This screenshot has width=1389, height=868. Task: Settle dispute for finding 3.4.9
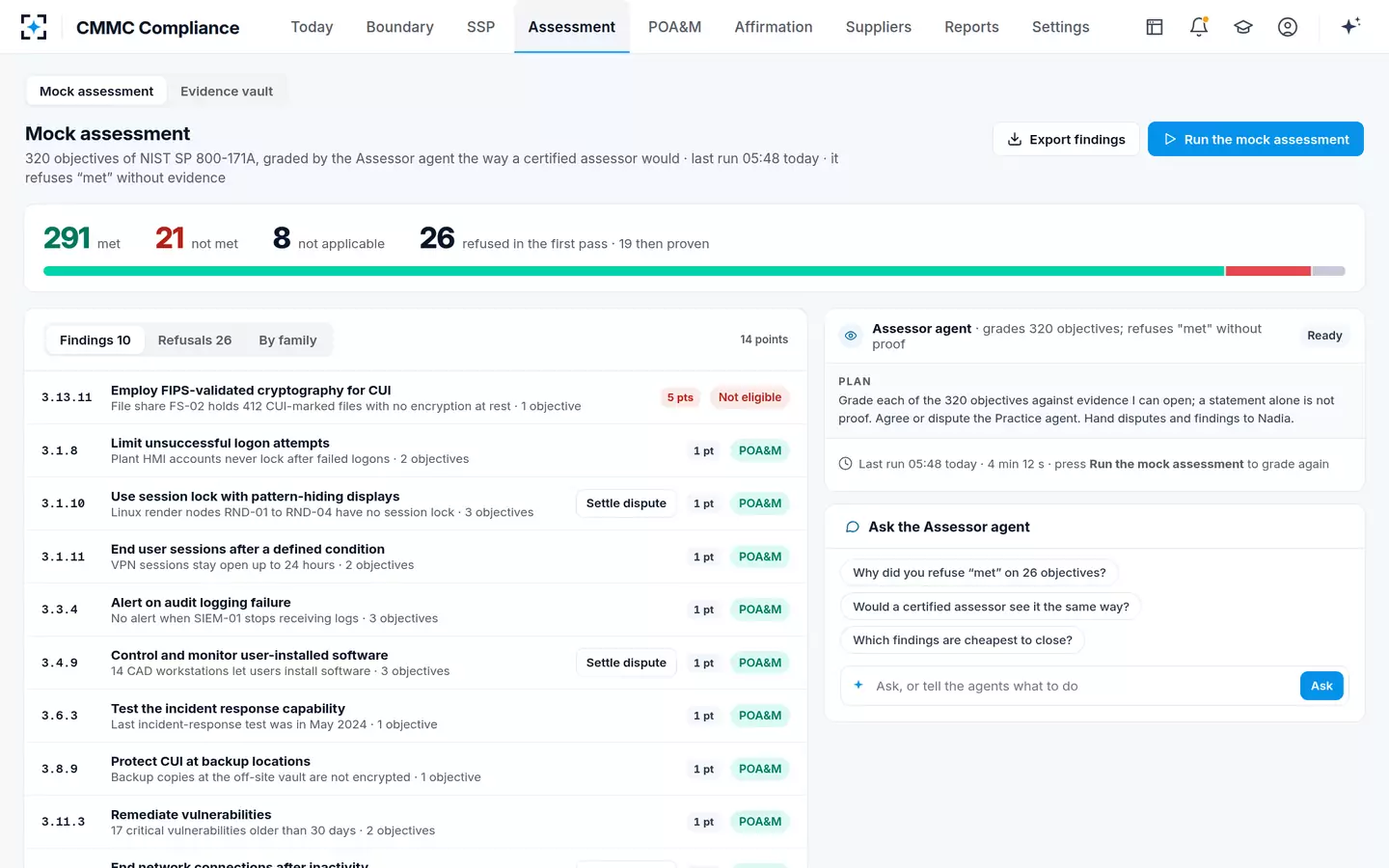[x=626, y=663]
